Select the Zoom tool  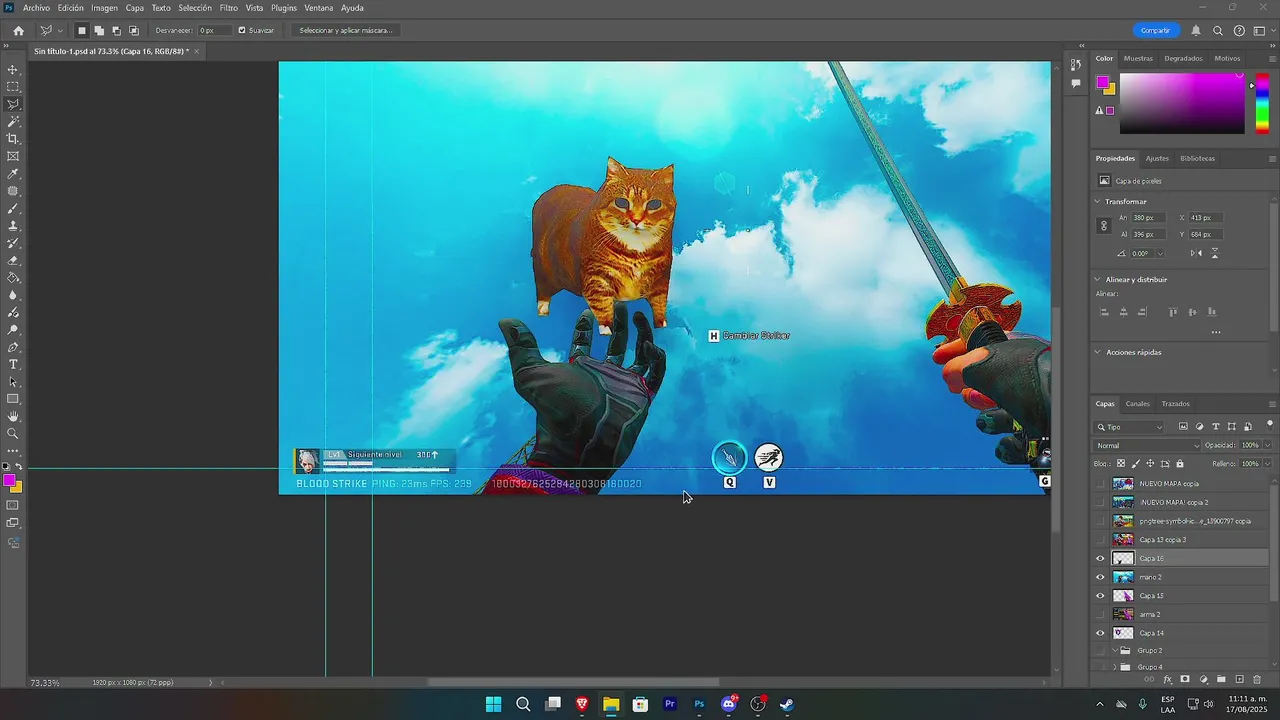click(x=13, y=434)
